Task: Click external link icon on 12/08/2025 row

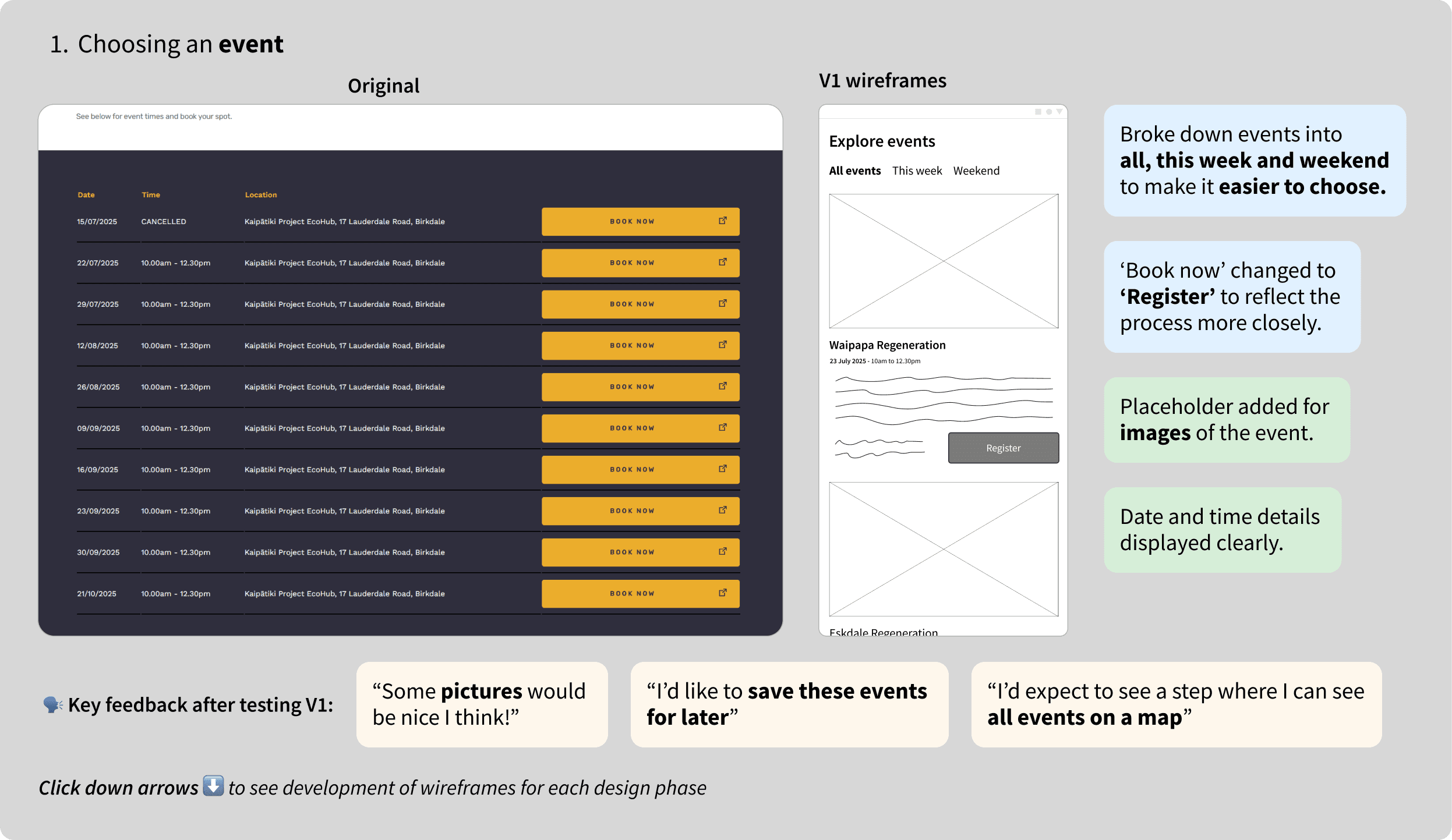Action: 723,345
